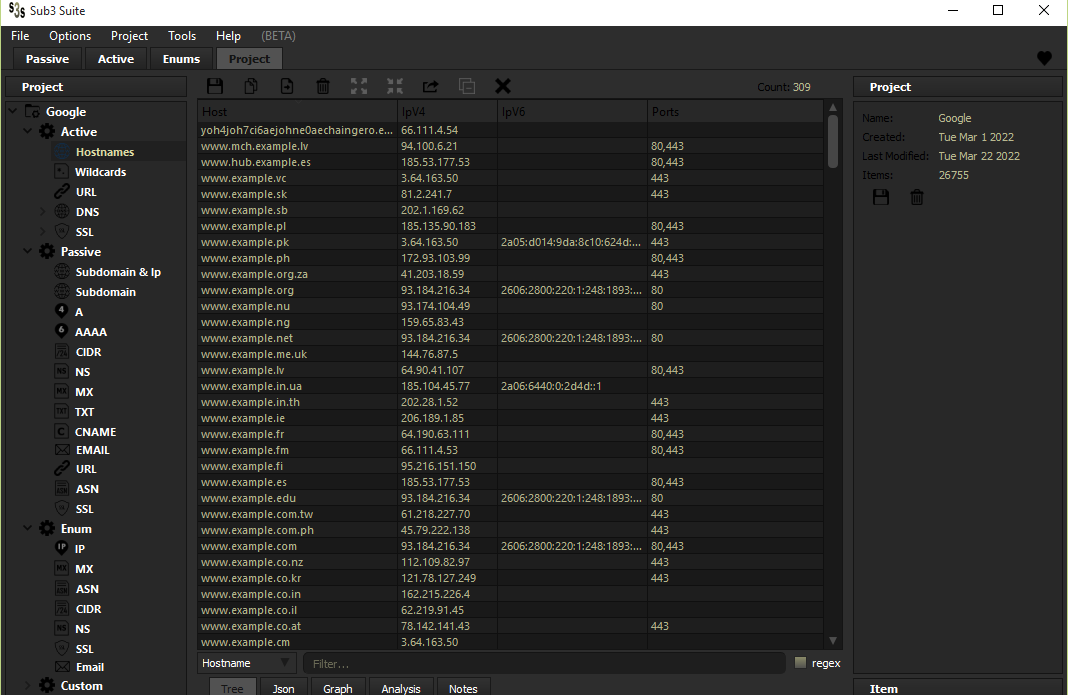Image resolution: width=1068 pixels, height=695 pixels.
Task: Select Hostnames under Active
Action: (105, 152)
